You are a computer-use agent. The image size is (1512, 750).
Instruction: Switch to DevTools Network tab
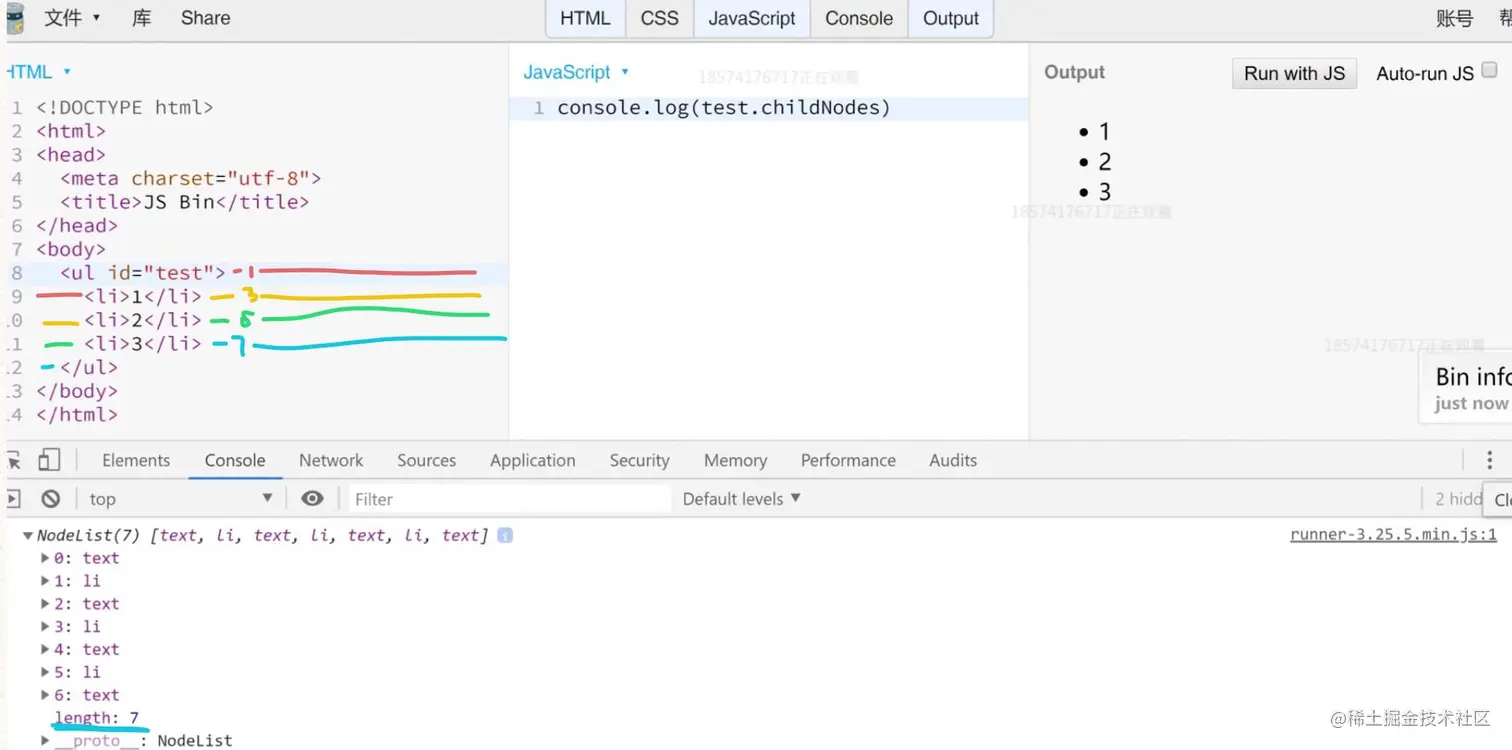pos(331,460)
